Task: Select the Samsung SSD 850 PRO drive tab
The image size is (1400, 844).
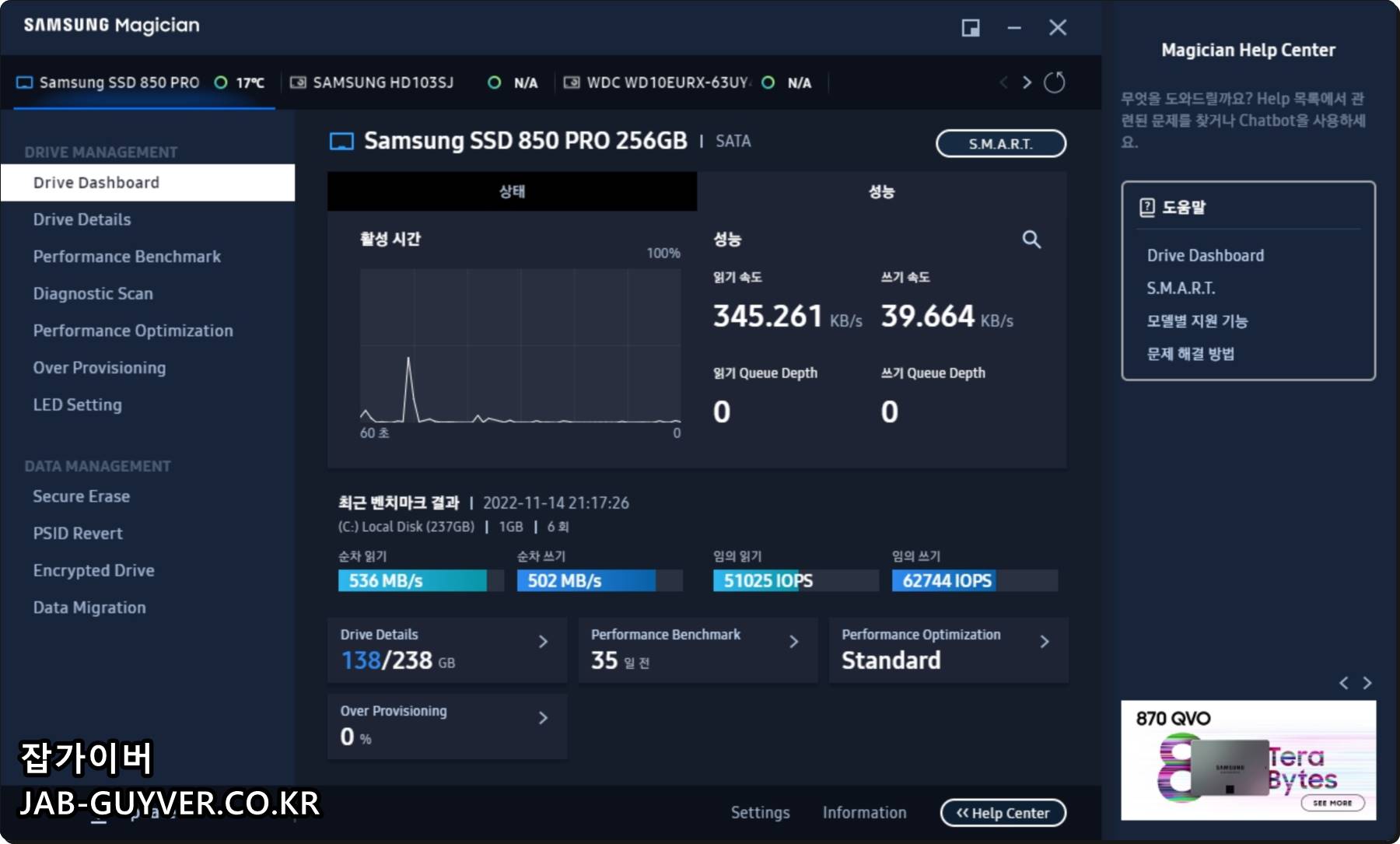Action: click(145, 82)
